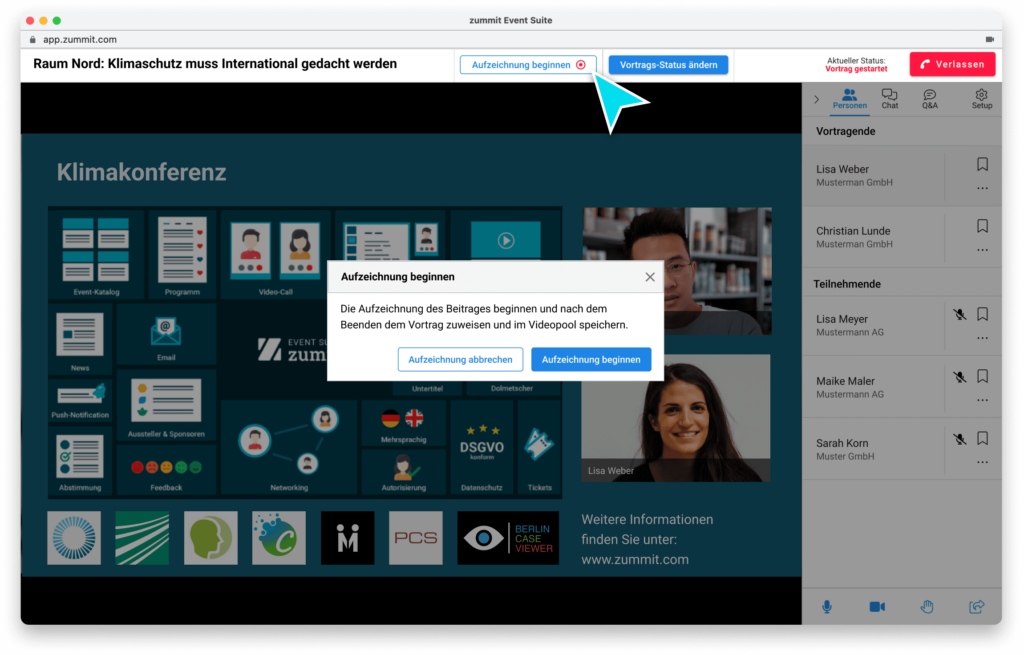
Task: Bookmark Sarah Korn
Action: click(982, 438)
